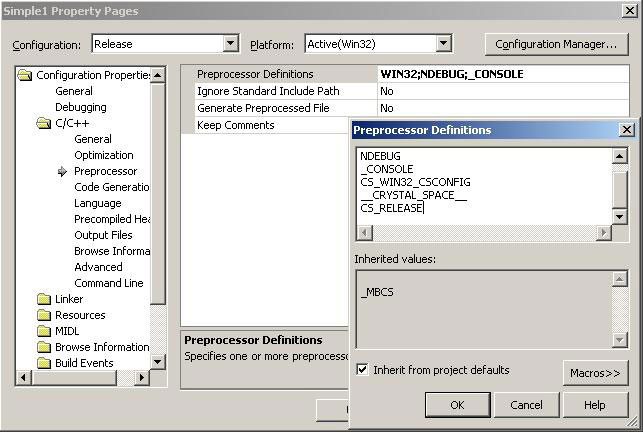Click the OK button

coord(457,405)
